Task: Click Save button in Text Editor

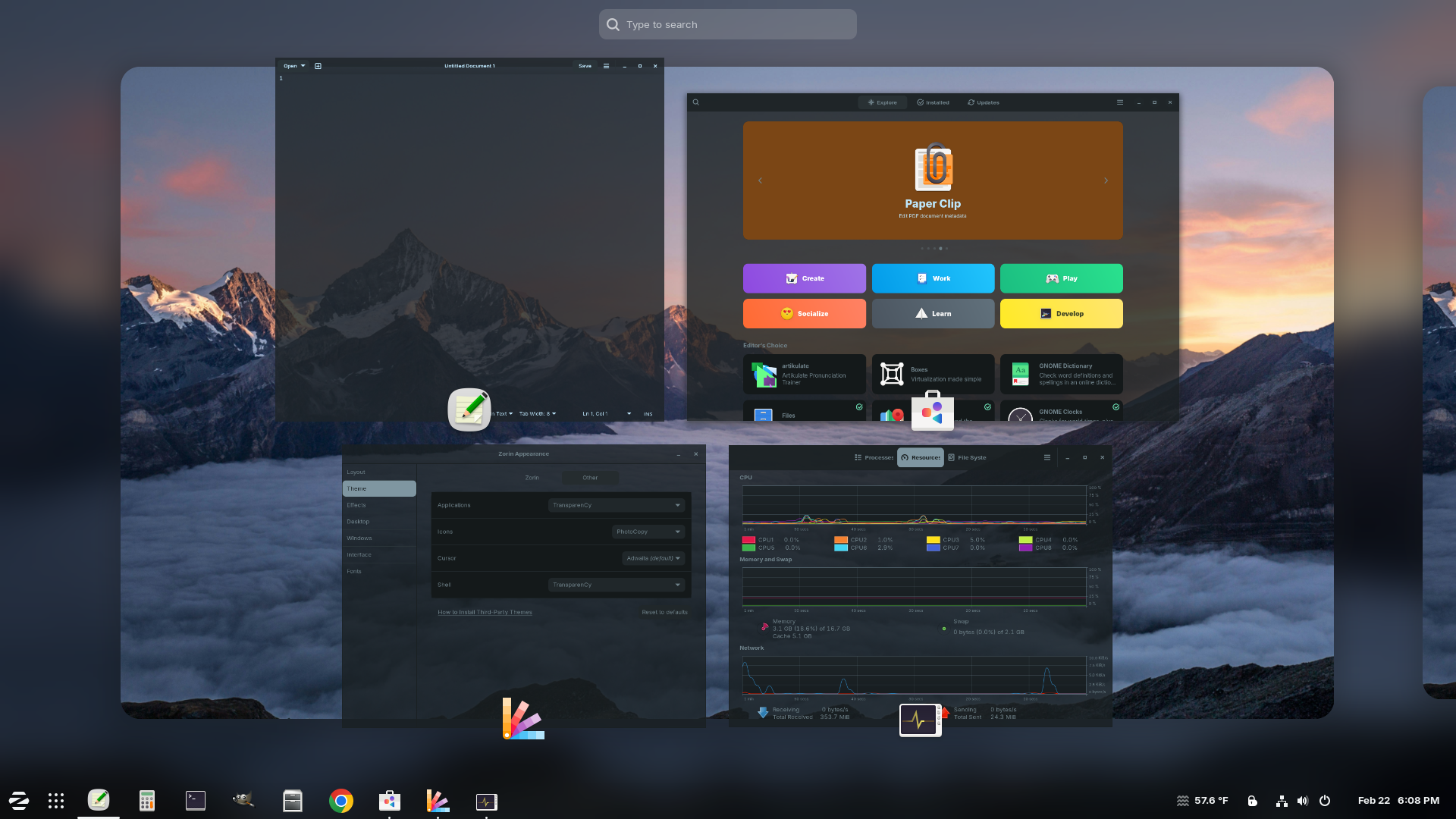Action: (585, 66)
